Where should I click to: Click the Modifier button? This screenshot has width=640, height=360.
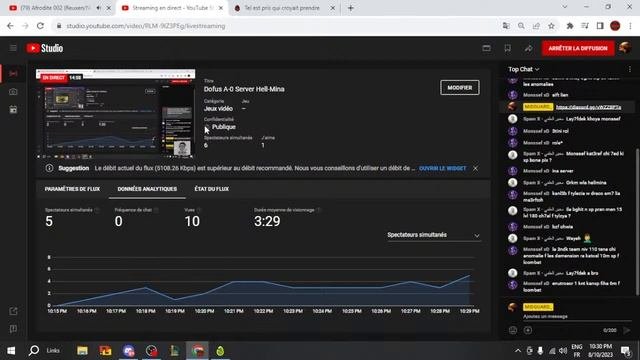point(460,88)
